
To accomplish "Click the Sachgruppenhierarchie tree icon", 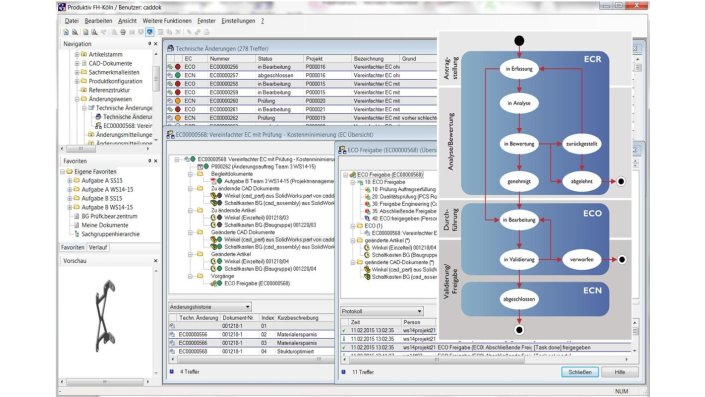I will coord(76,234).
